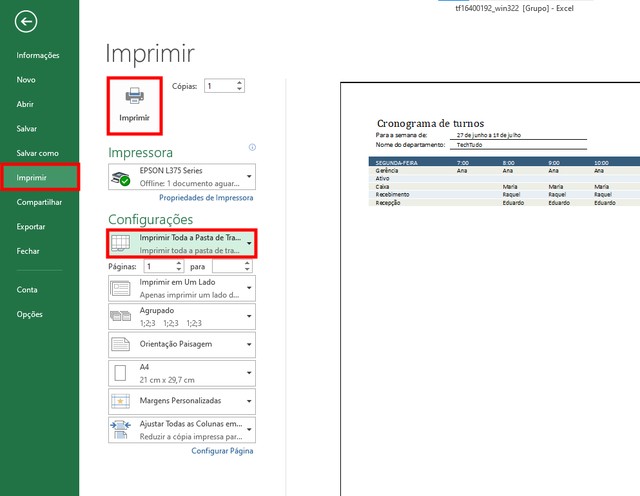Open the Imprimir Toda a Pasta de Trabalho dropdown
This screenshot has height=496, width=640.
point(182,244)
